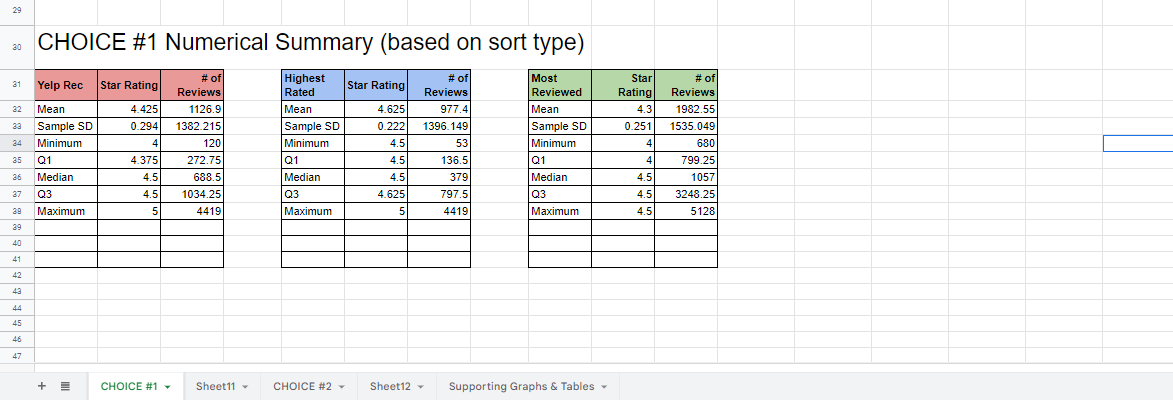Select the 'Yelp Rec' header cell
The image size is (1173, 400).
[66, 85]
